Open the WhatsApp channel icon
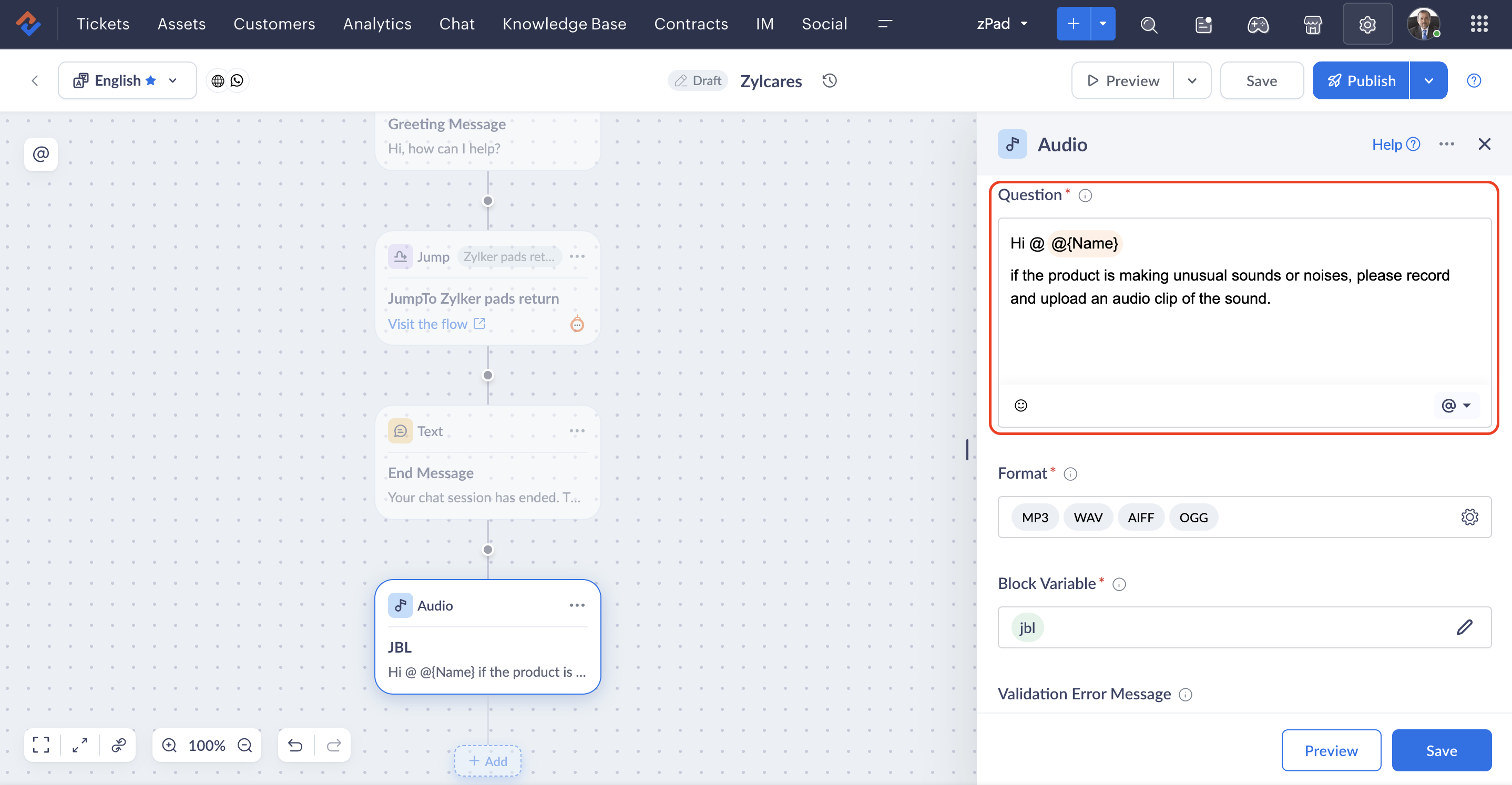The image size is (1512, 785). [x=237, y=80]
